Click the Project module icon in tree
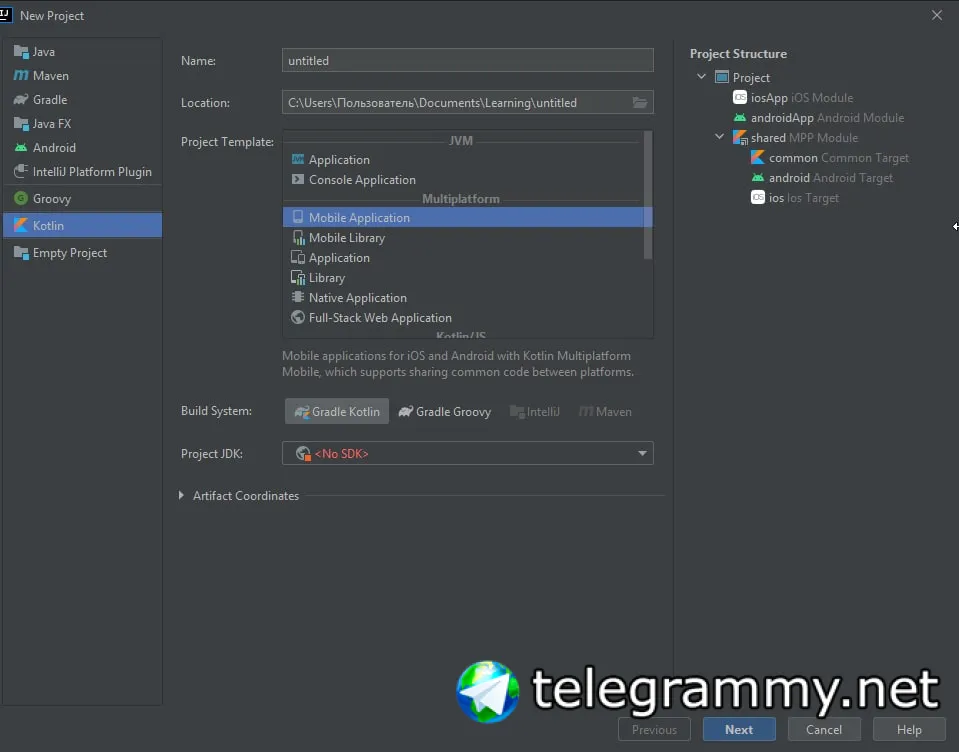Screen dimensions: 959x752 (722, 77)
